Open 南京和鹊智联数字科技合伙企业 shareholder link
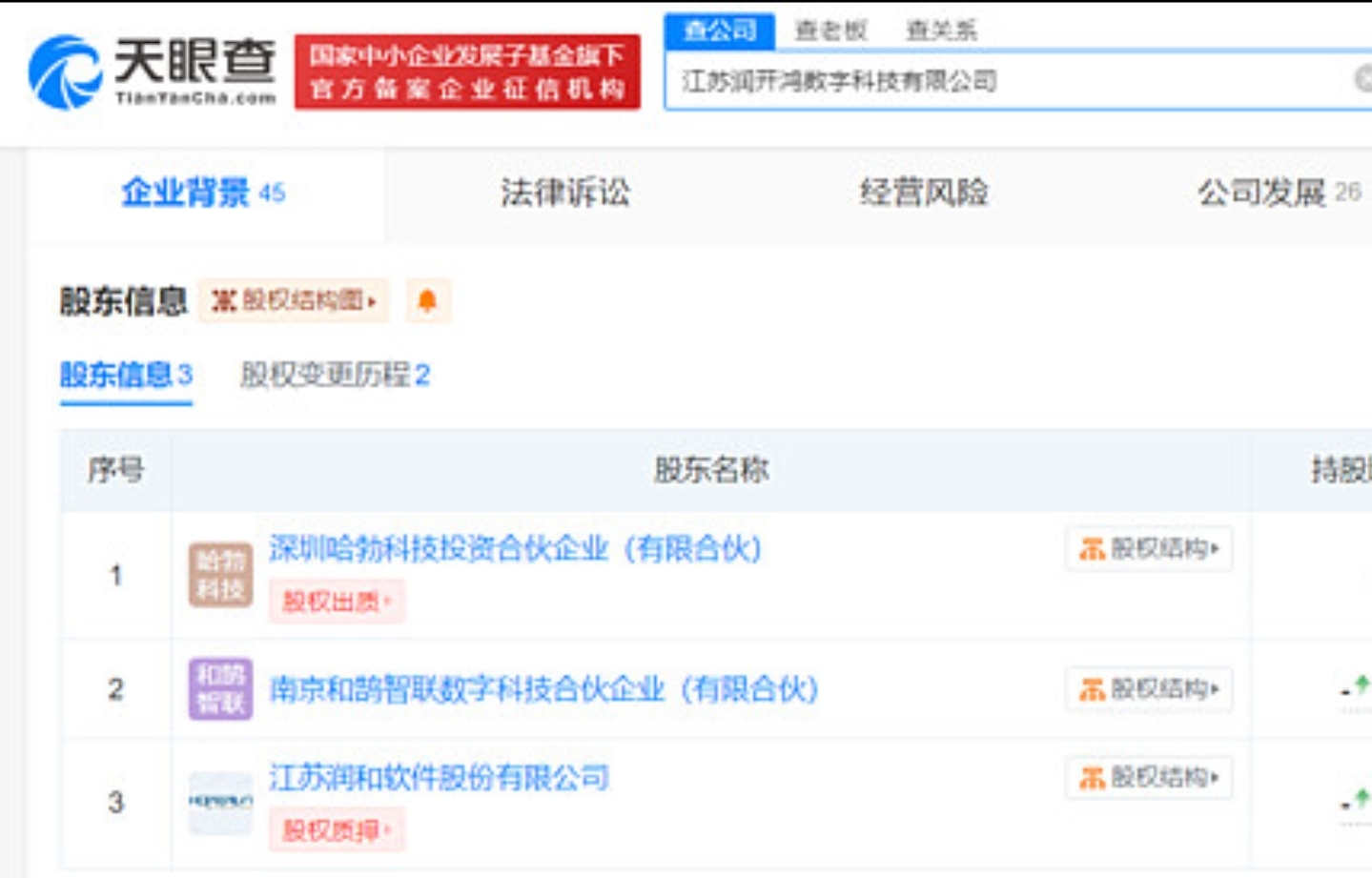The image size is (1372, 878). pyautogui.click(x=544, y=689)
